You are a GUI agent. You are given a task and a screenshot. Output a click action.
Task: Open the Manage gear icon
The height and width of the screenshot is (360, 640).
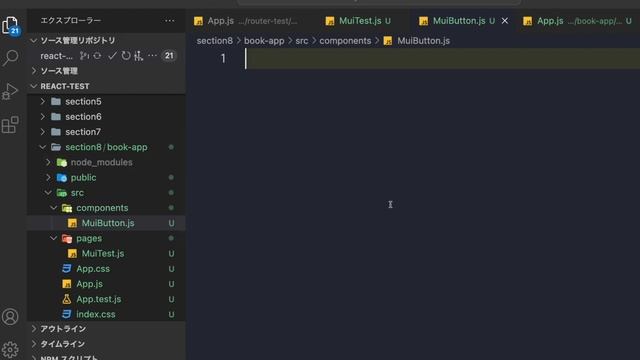coord(10,349)
